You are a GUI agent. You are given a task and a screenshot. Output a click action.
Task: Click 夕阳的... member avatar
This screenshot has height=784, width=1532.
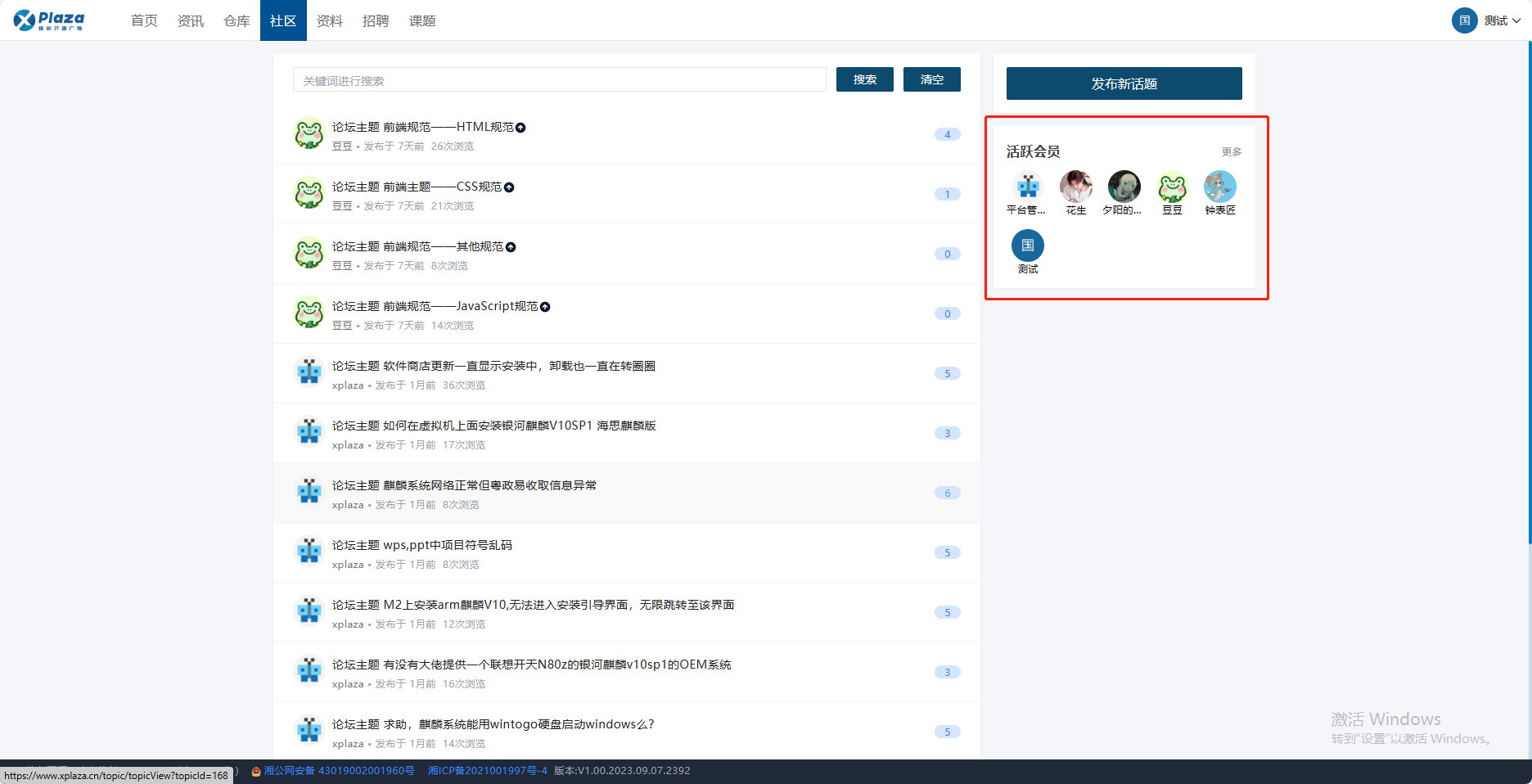tap(1124, 187)
